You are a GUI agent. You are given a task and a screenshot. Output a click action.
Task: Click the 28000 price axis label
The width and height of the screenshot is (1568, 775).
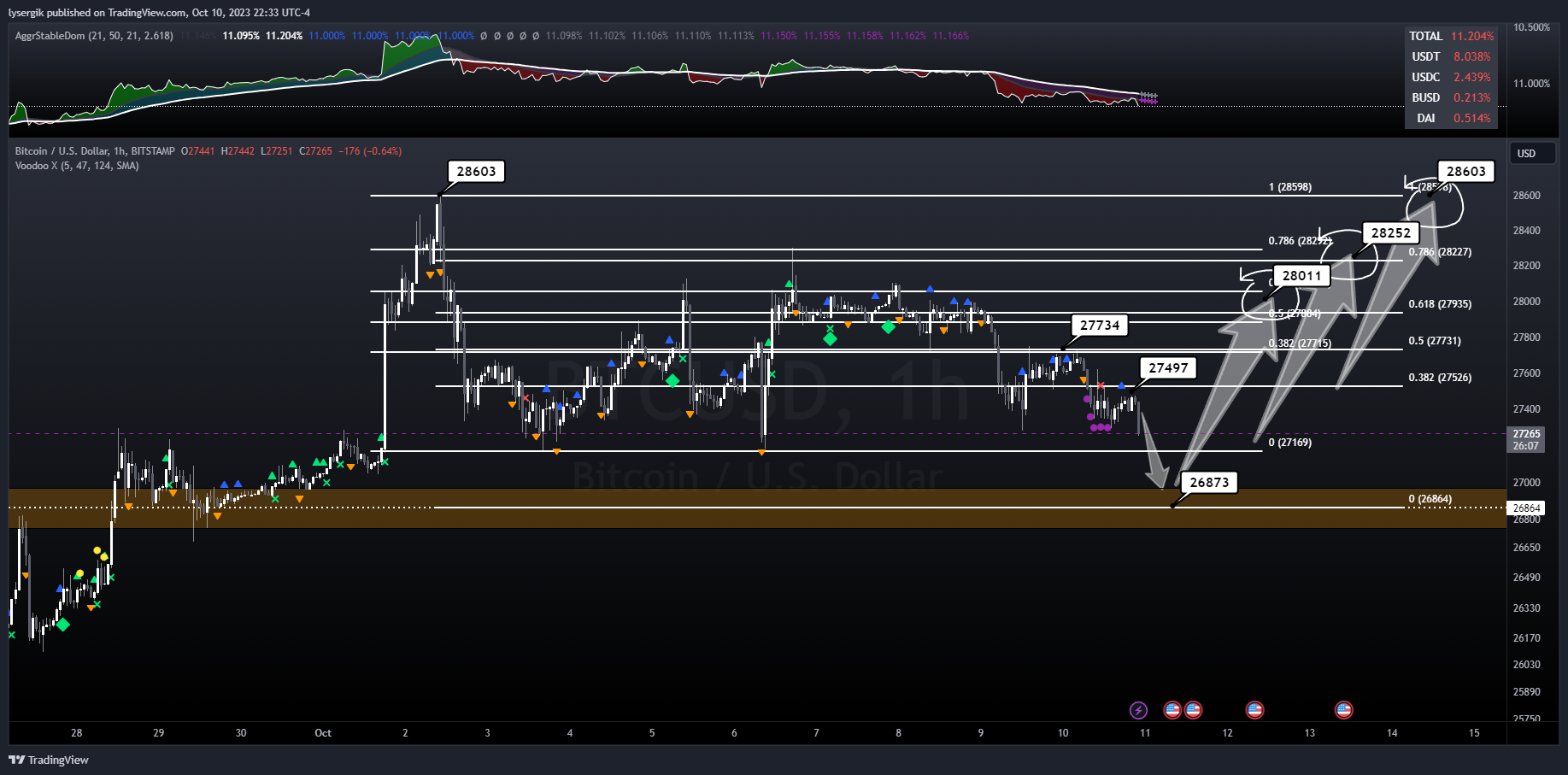1527,302
